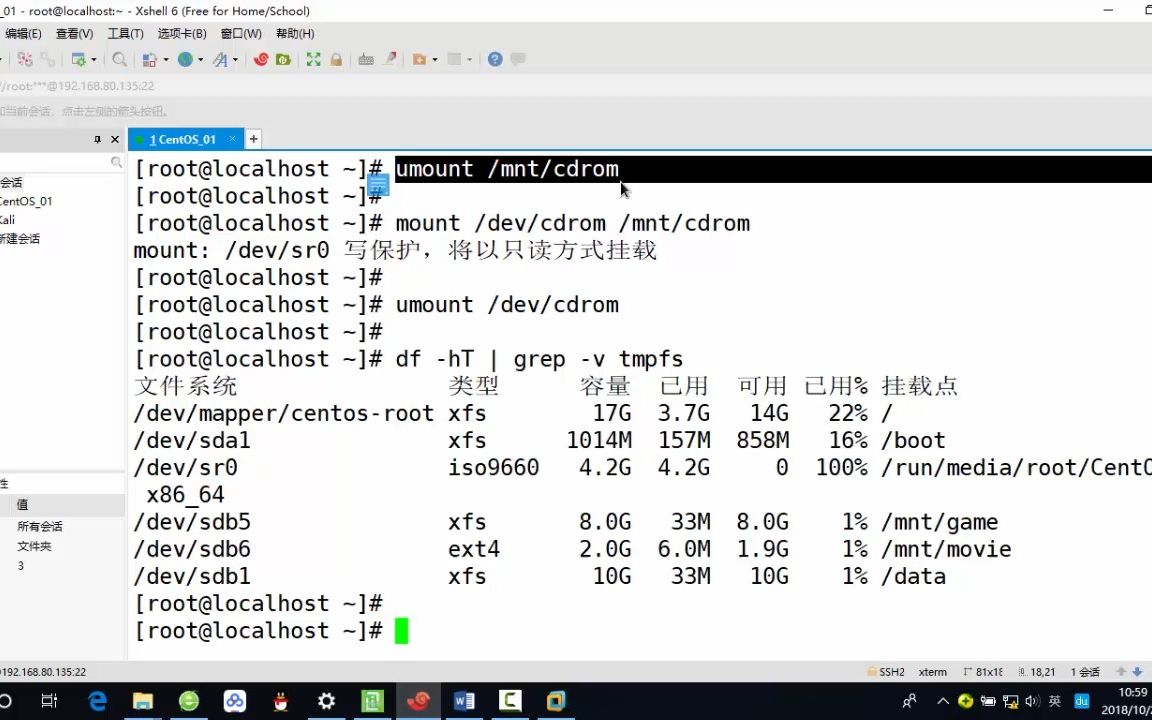Viewport: 1152px width, 720px height.
Task: Open the session properties toolbar icon
Action: (x=79, y=60)
